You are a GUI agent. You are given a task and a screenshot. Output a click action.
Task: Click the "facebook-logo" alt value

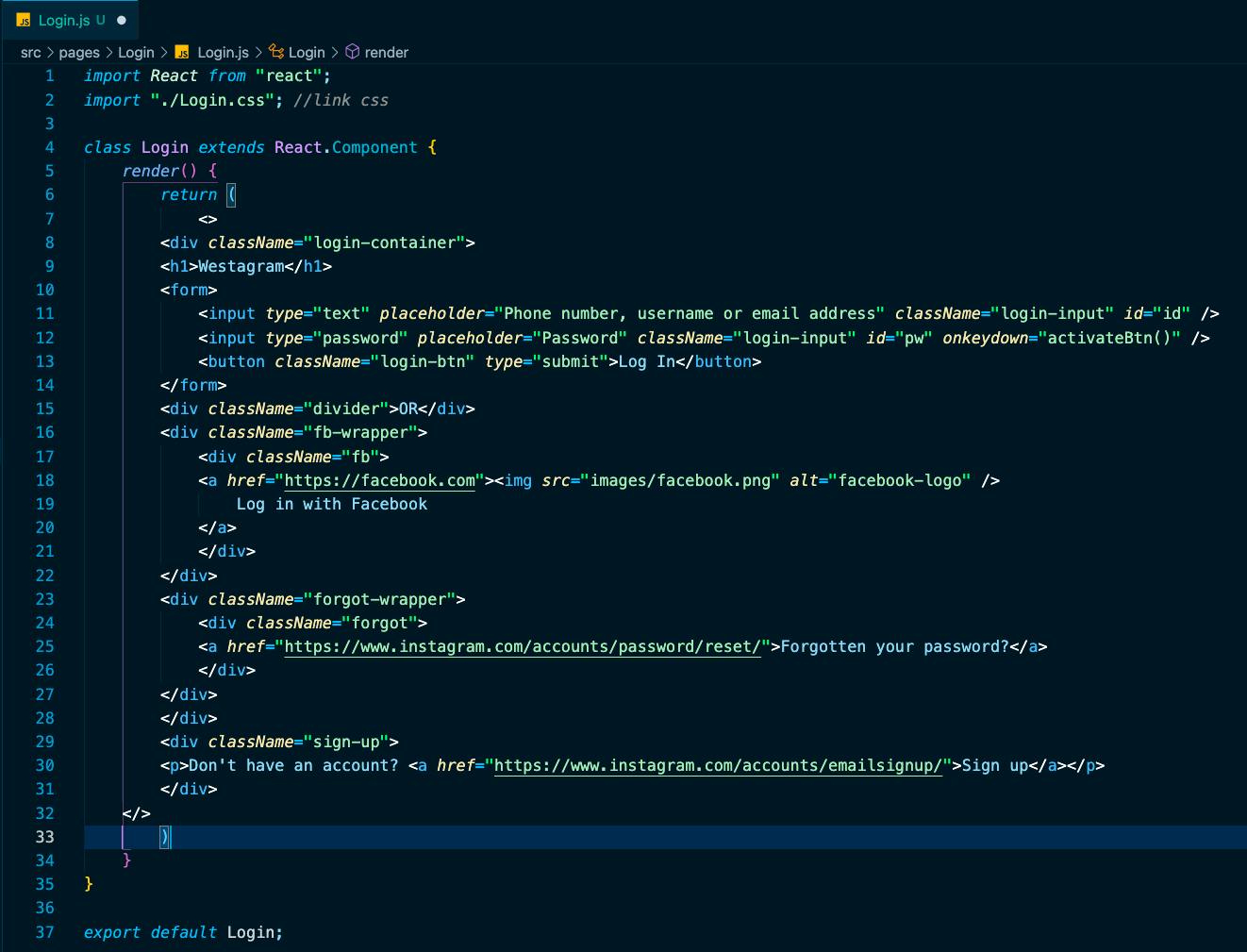900,480
